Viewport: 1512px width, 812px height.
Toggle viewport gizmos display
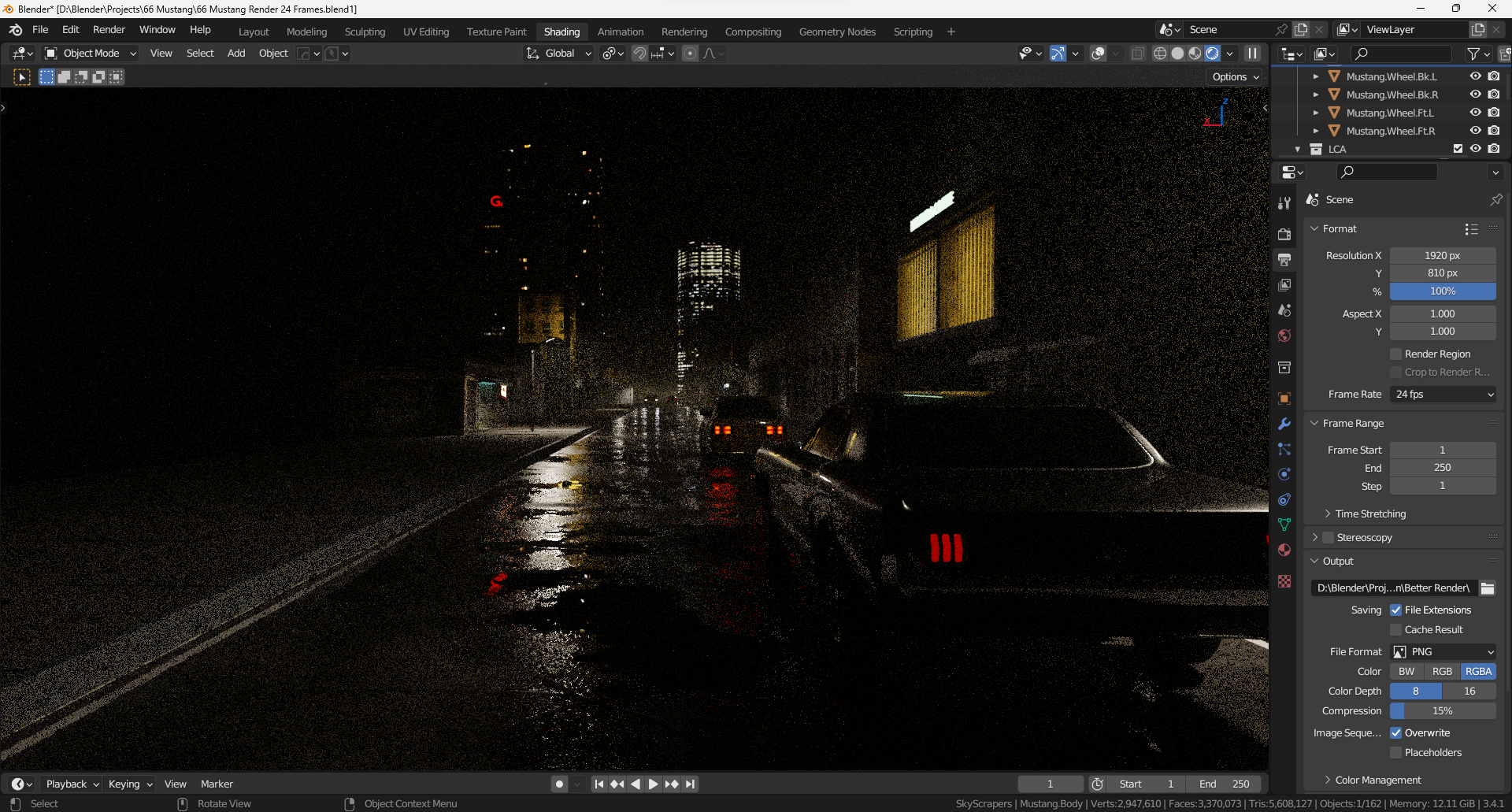click(1058, 54)
